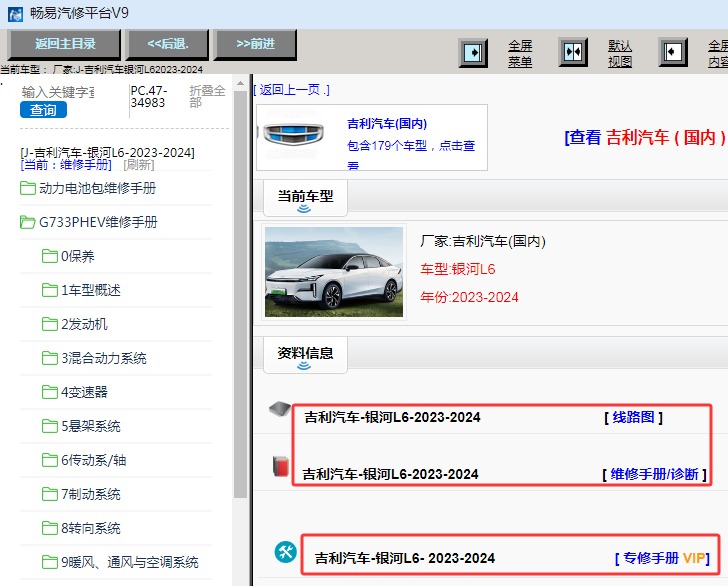The width and height of the screenshot is (728, 586).
Task: Click the 输入关键字 search input field
Action: (58, 92)
